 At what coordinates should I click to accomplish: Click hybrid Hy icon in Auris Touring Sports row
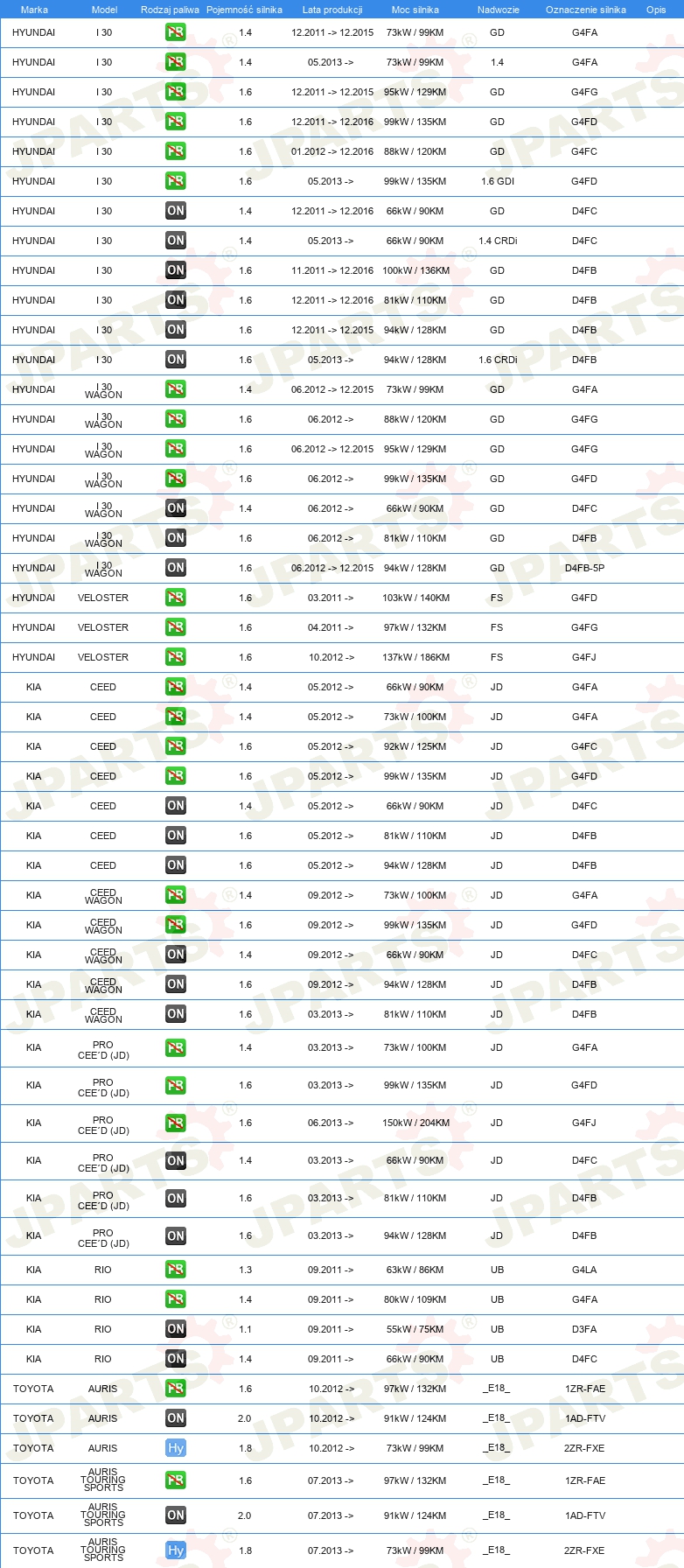(x=176, y=1550)
